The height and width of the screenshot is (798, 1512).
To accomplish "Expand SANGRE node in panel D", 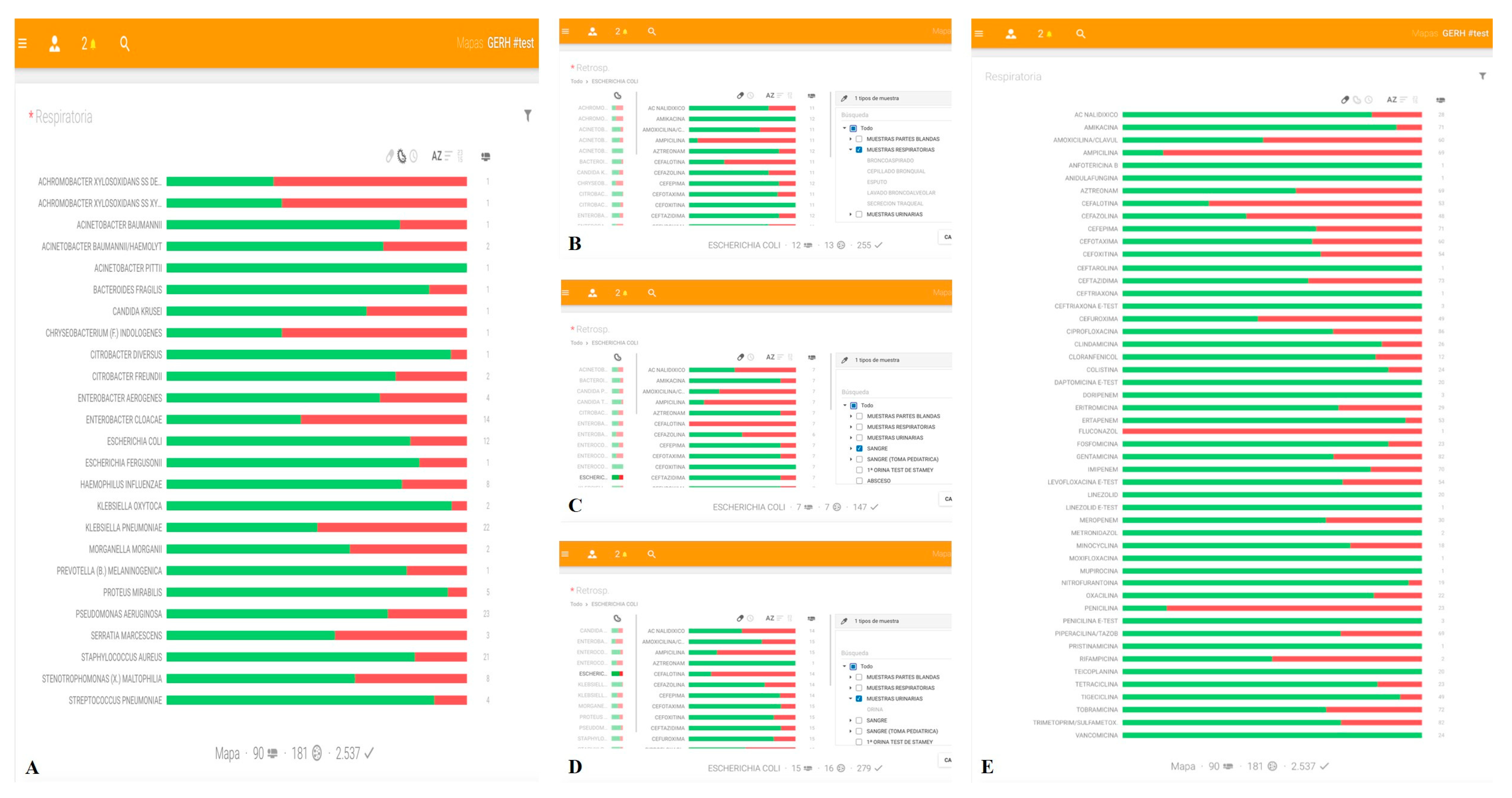I will click(x=850, y=720).
